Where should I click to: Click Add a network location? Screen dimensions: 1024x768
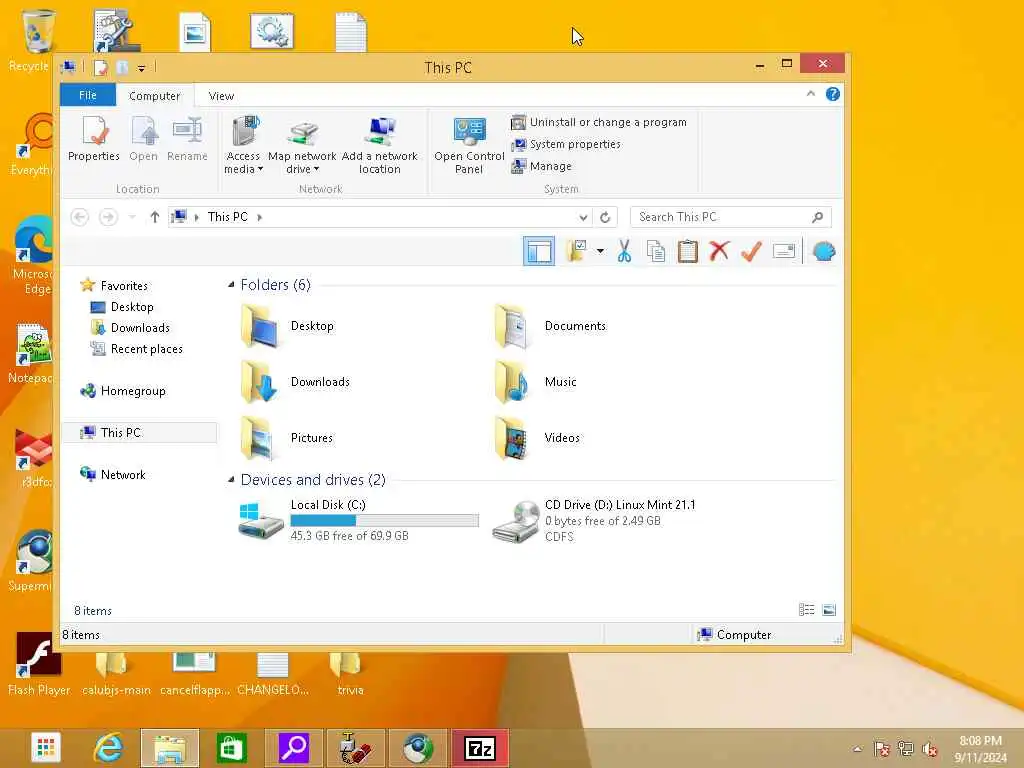[379, 145]
